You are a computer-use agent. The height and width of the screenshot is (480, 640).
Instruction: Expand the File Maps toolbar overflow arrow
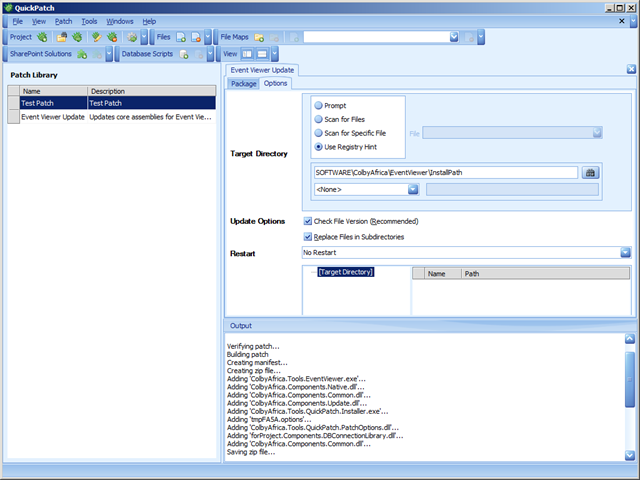[x=481, y=37]
